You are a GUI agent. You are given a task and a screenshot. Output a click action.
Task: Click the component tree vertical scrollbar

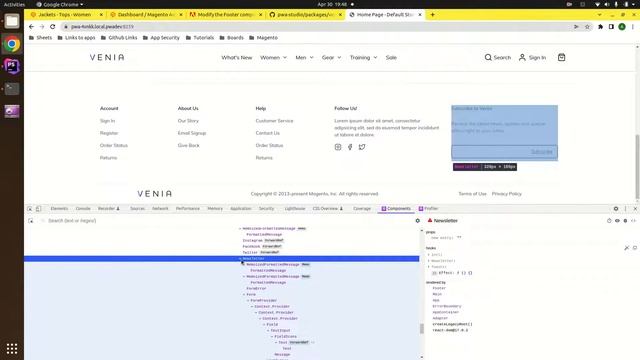422,329
